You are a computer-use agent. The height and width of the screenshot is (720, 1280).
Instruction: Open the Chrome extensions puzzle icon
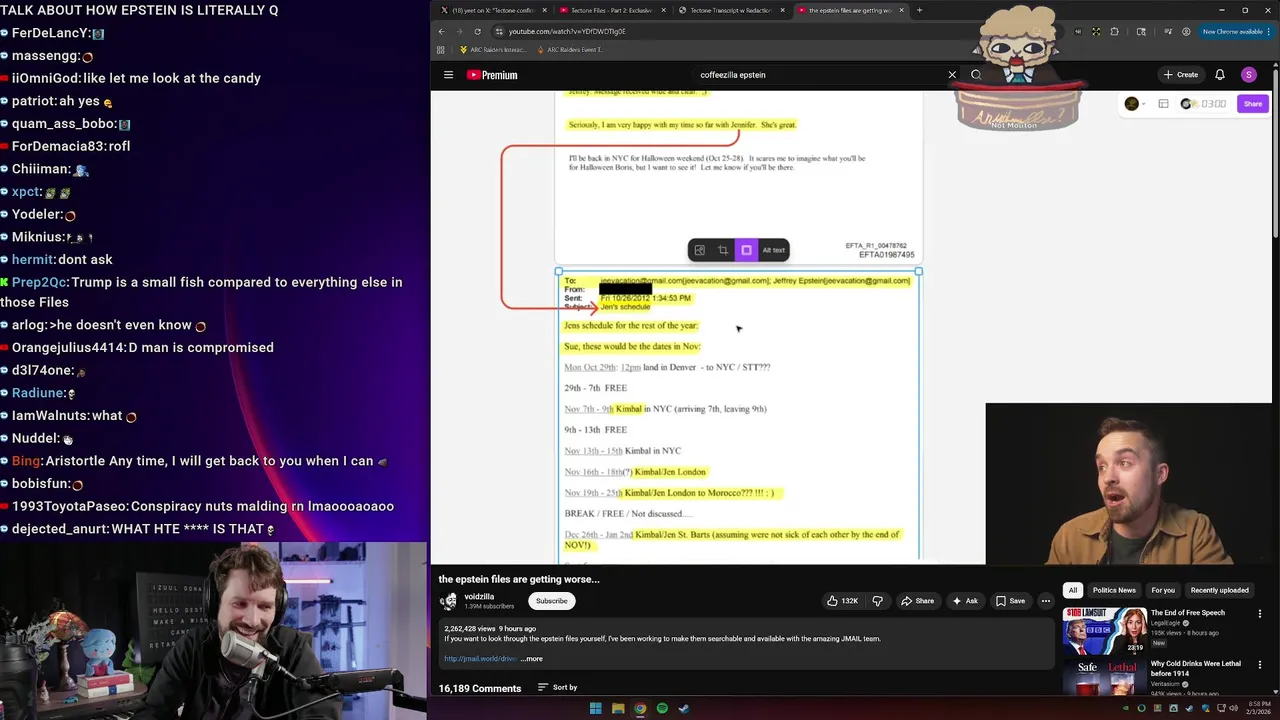click(1115, 31)
